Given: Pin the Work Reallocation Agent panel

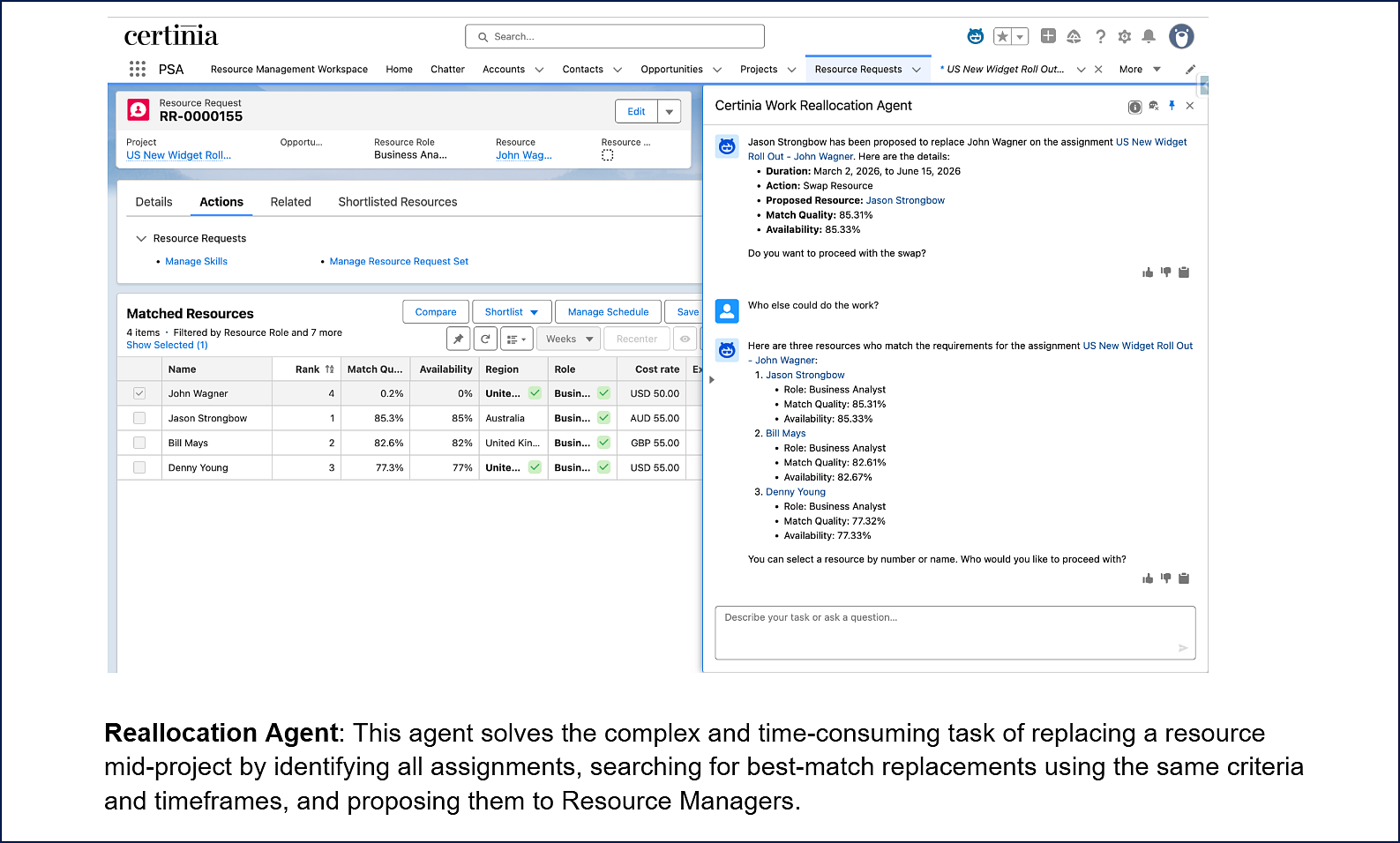Looking at the screenshot, I should click(x=1172, y=106).
